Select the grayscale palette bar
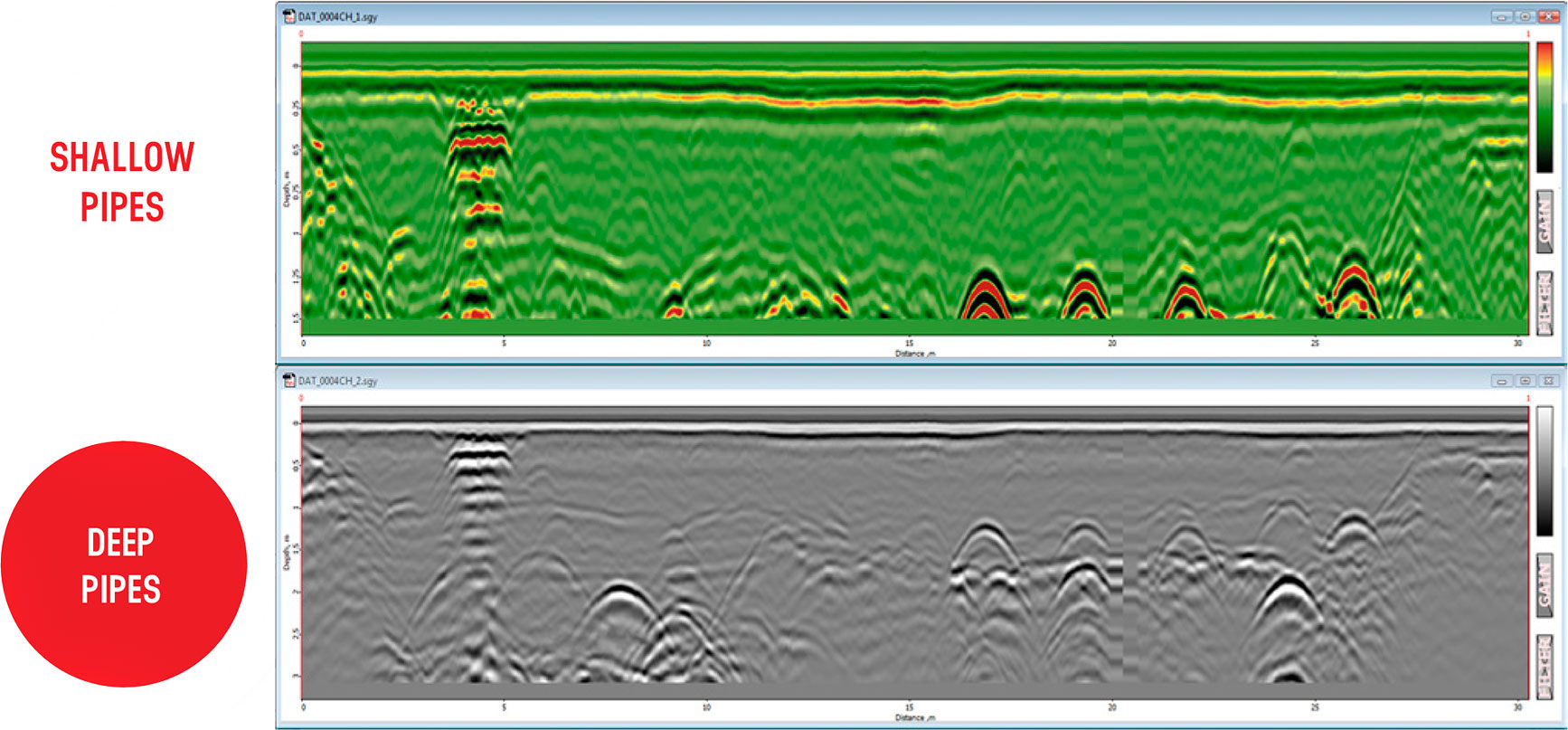The height and width of the screenshot is (730, 1568). click(1544, 471)
